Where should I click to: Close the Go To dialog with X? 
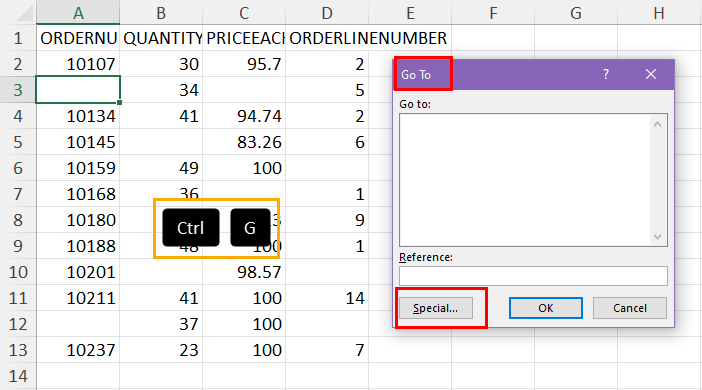coord(651,74)
